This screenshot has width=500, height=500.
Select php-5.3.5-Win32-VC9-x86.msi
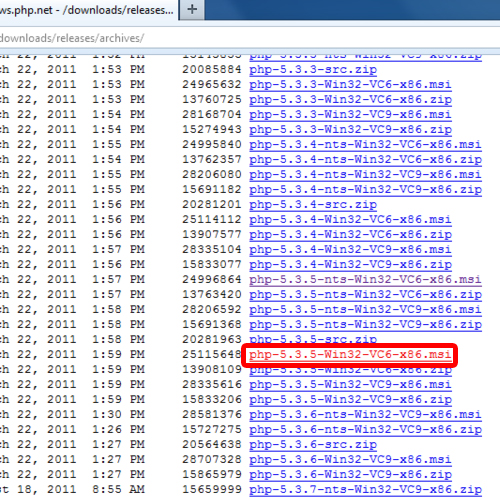tap(350, 384)
